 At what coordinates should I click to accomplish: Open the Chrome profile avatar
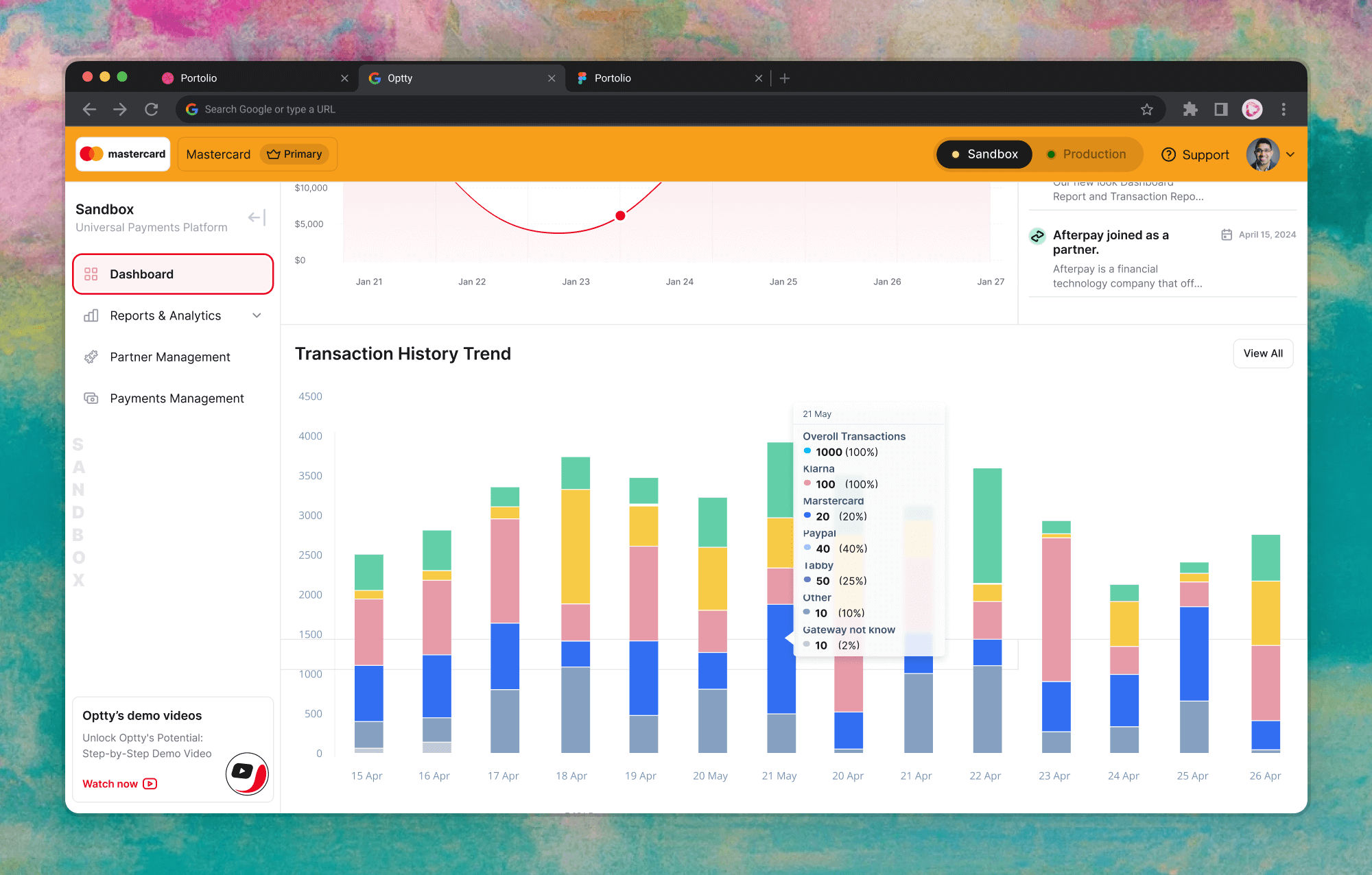coord(1252,109)
